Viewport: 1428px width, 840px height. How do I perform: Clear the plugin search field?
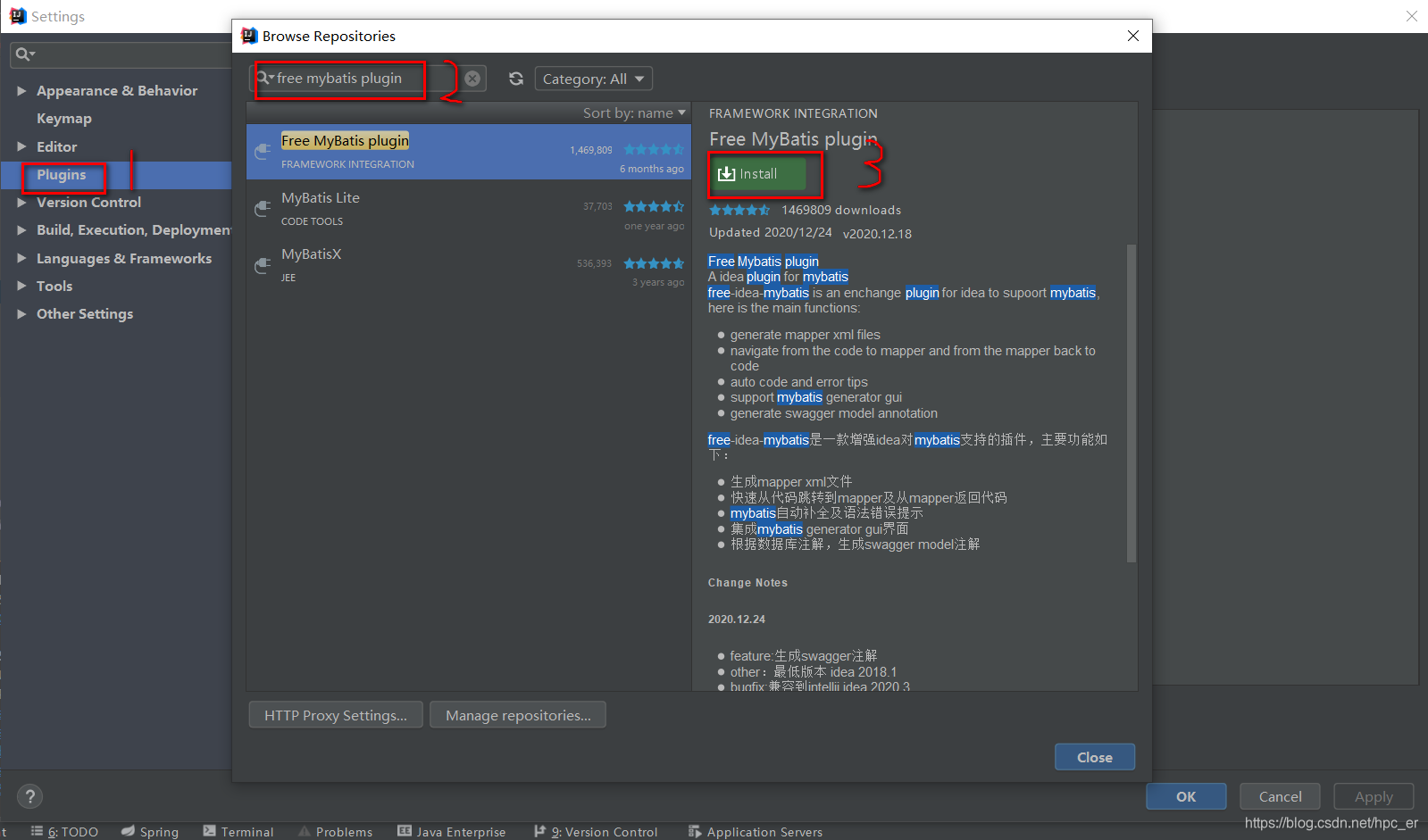point(472,79)
